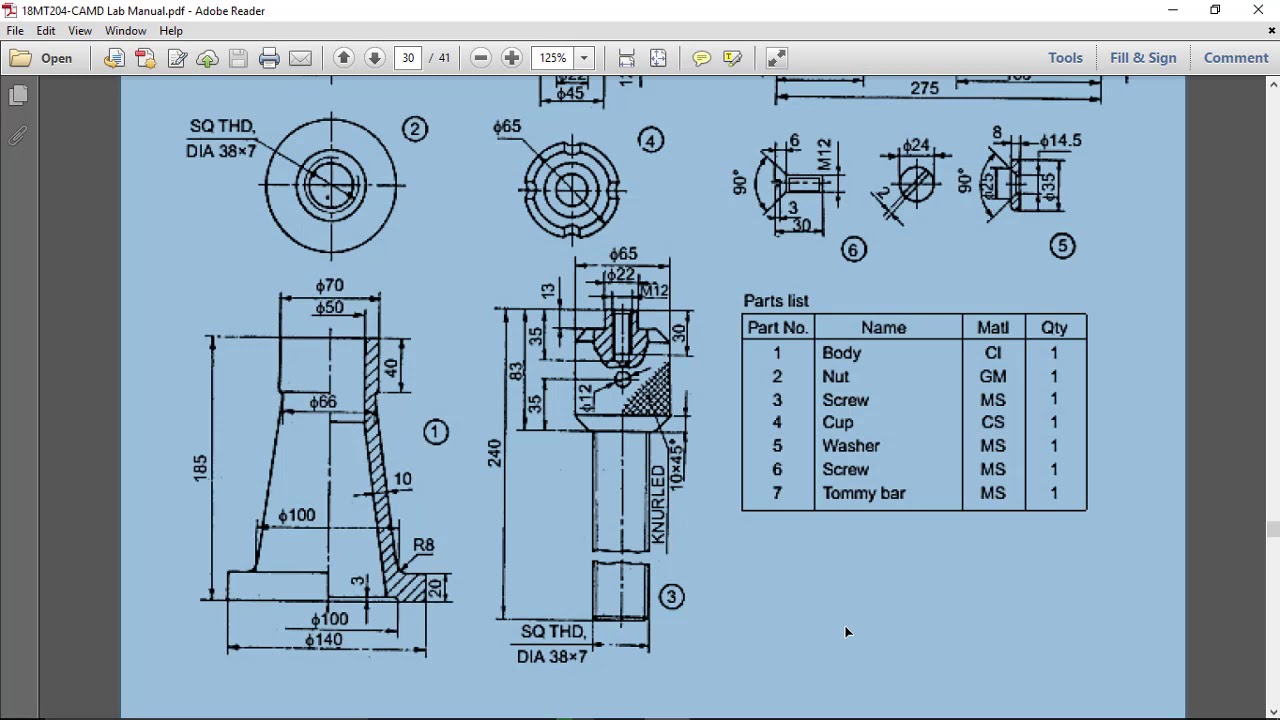Click the menu bar close document X

[1273, 31]
